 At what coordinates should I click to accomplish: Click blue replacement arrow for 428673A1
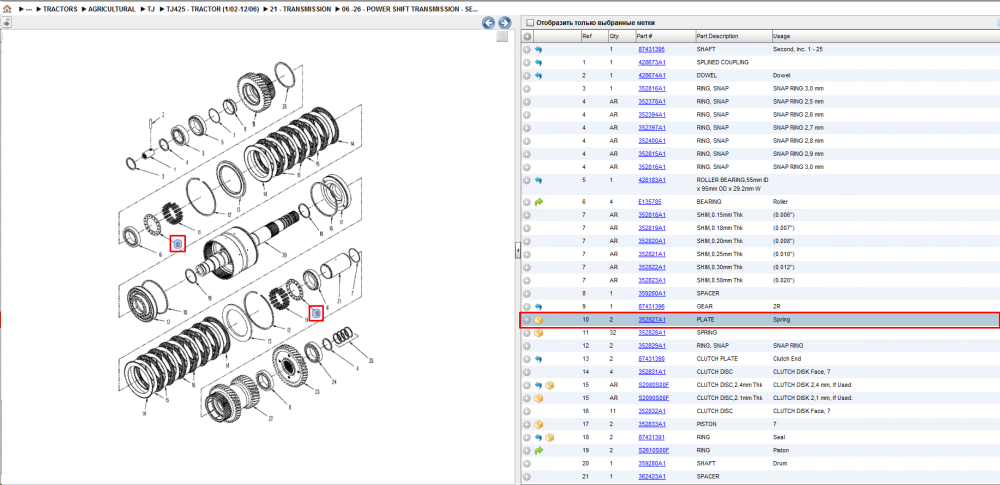pyautogui.click(x=538, y=63)
